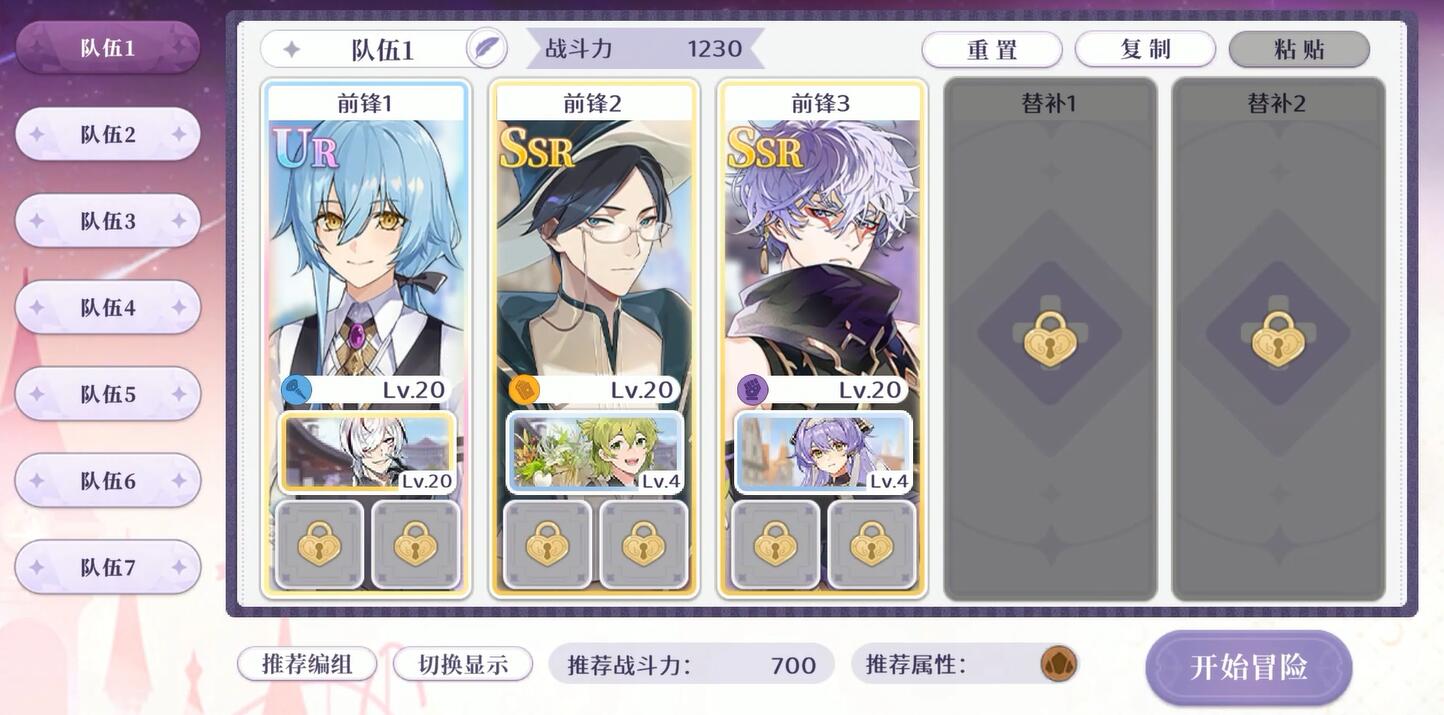
Task: Click the 推荐编组 recommended lineup button
Action: 307,664
